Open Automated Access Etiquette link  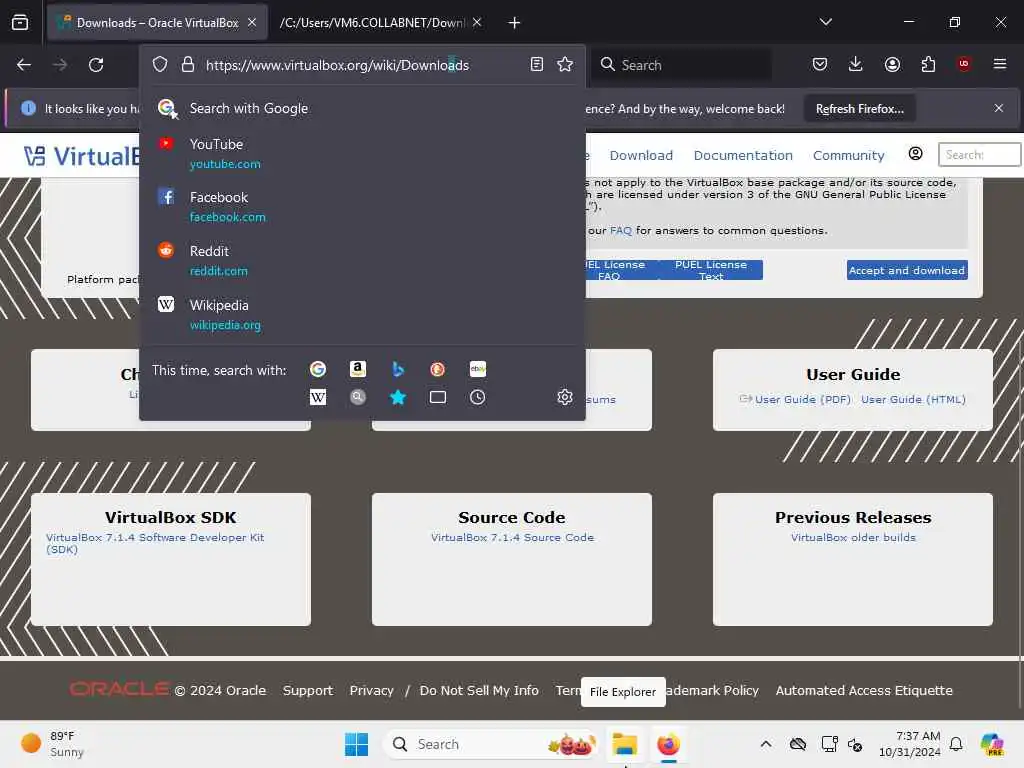click(863, 690)
